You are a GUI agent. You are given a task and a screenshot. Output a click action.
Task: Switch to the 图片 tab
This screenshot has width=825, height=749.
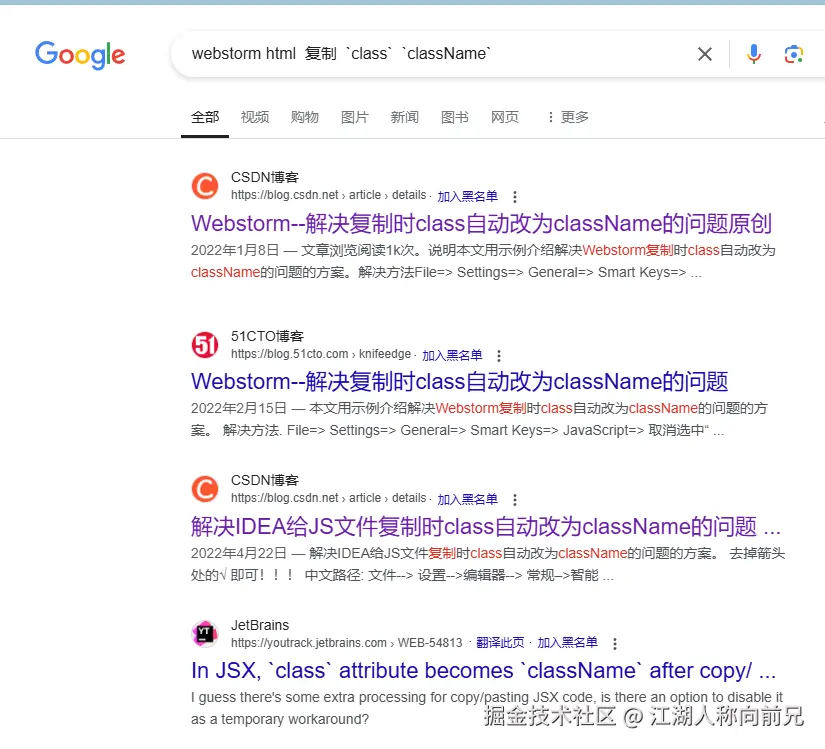point(355,117)
